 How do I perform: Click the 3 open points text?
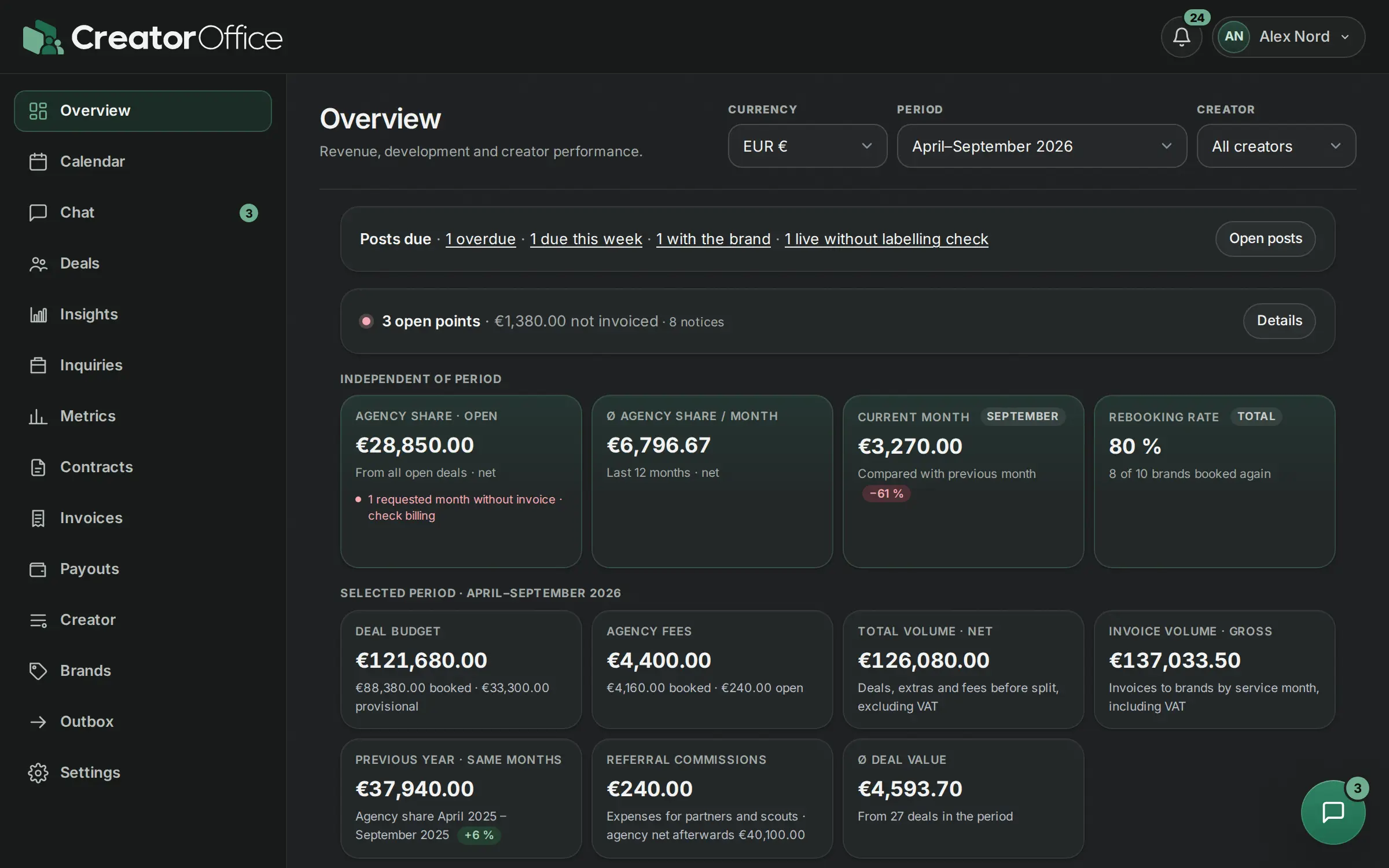431,321
